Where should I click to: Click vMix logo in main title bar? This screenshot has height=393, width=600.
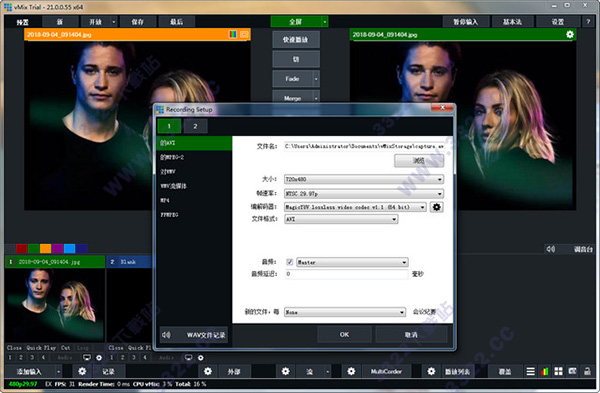click(x=8, y=7)
